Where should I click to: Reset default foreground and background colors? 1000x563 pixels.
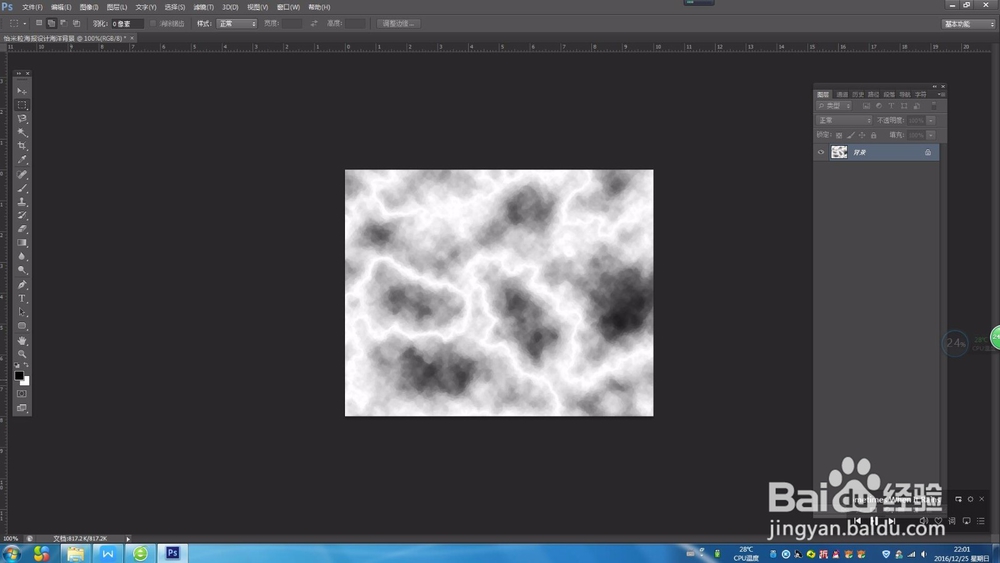point(17,365)
